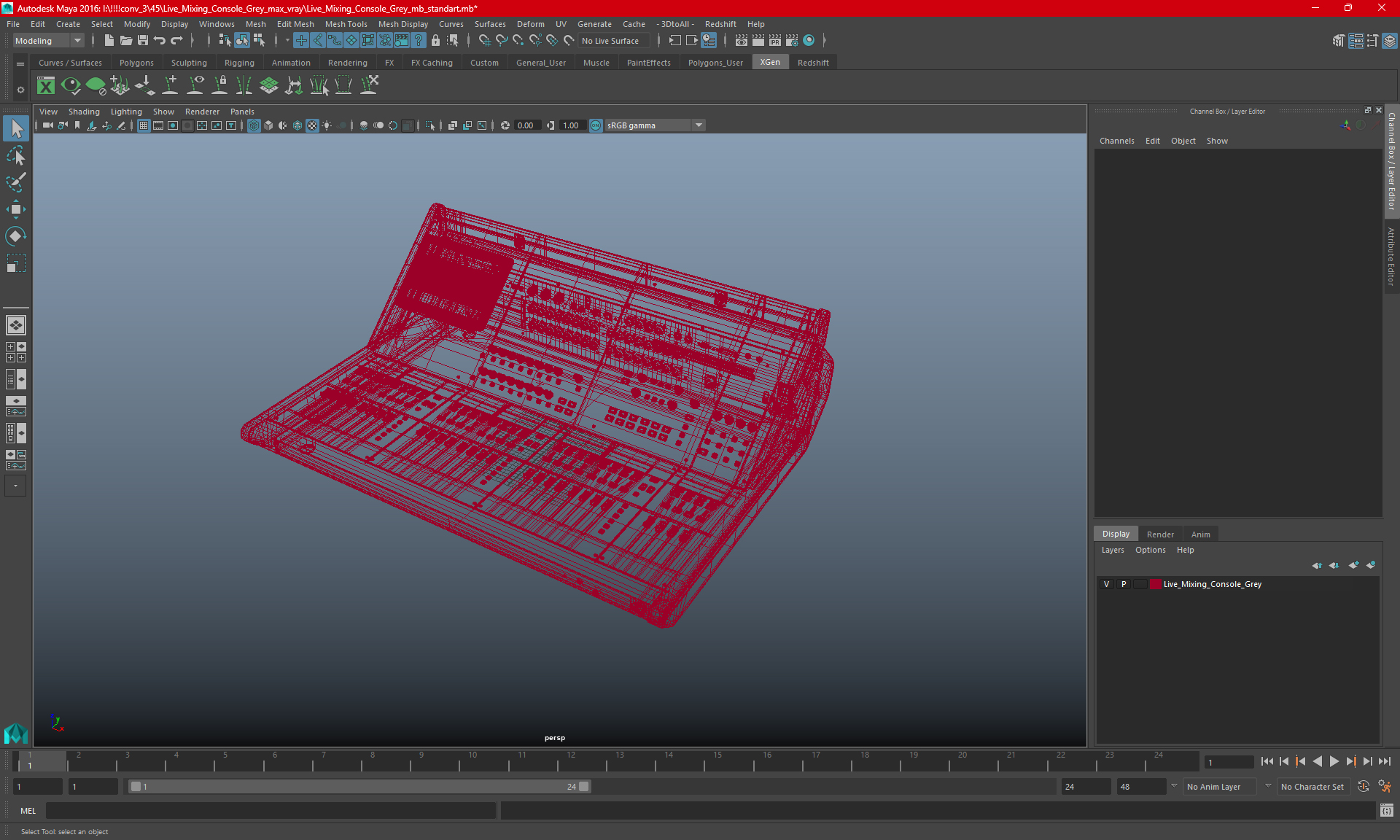1400x840 pixels.
Task: Click the layer color swatch for Live_Mixing_Console_Grey
Action: (1156, 584)
